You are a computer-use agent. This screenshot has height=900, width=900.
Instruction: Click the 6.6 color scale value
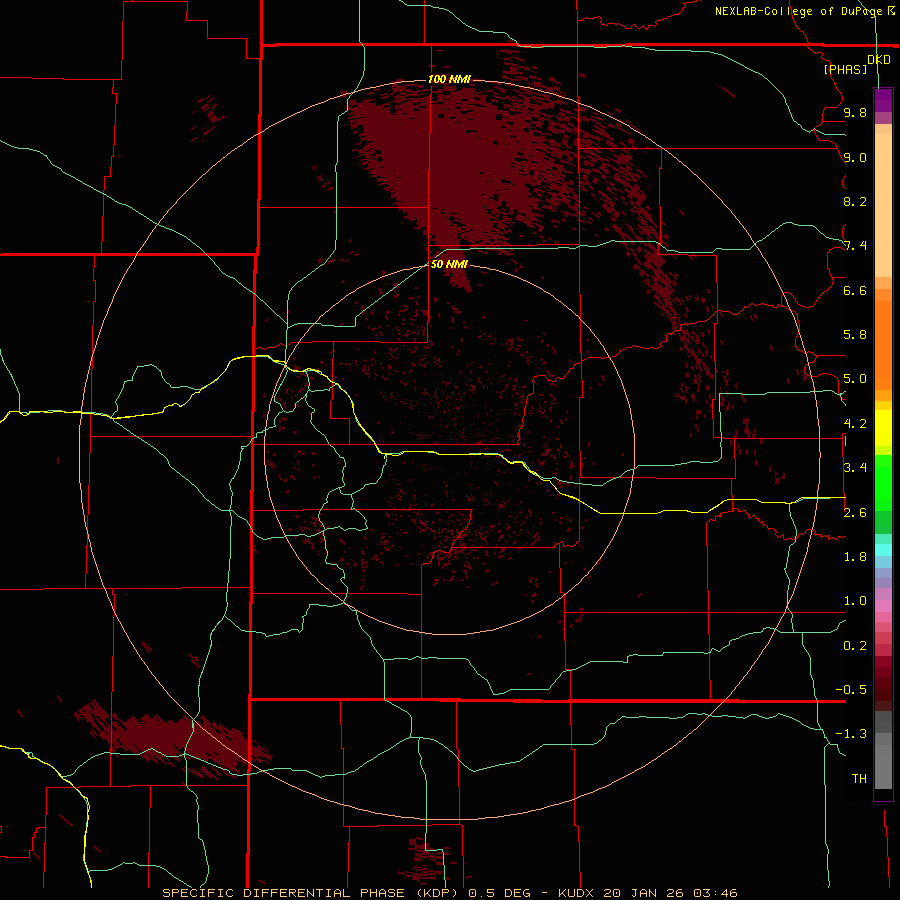[855, 290]
